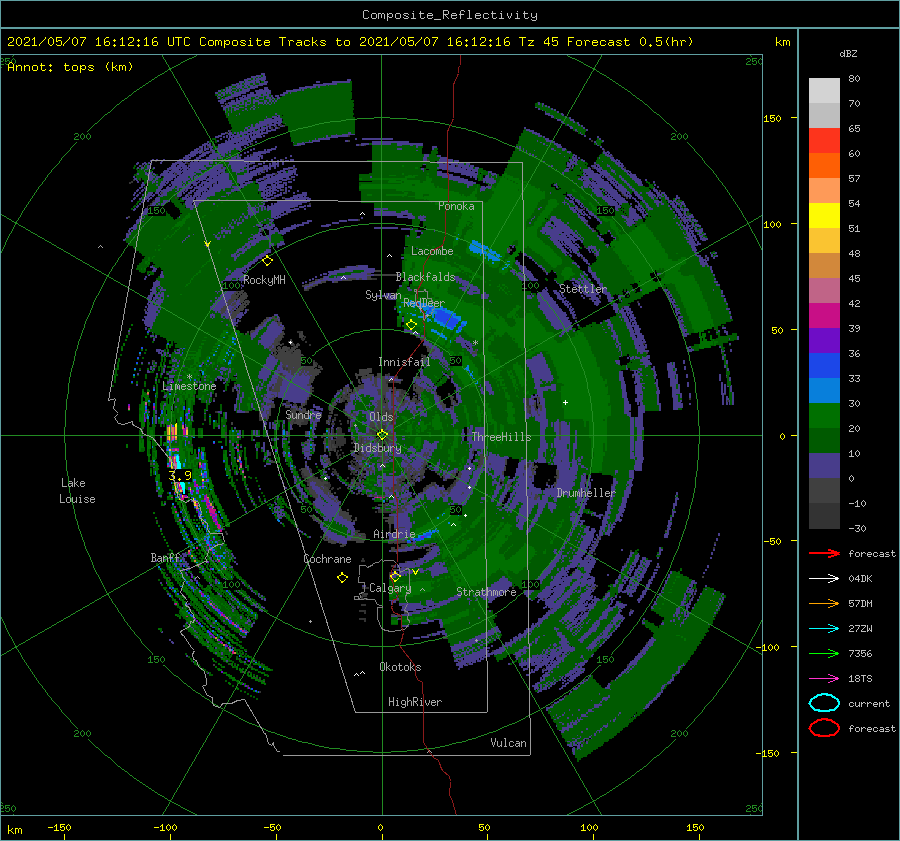Click the Blackfalds town label

tap(425, 277)
